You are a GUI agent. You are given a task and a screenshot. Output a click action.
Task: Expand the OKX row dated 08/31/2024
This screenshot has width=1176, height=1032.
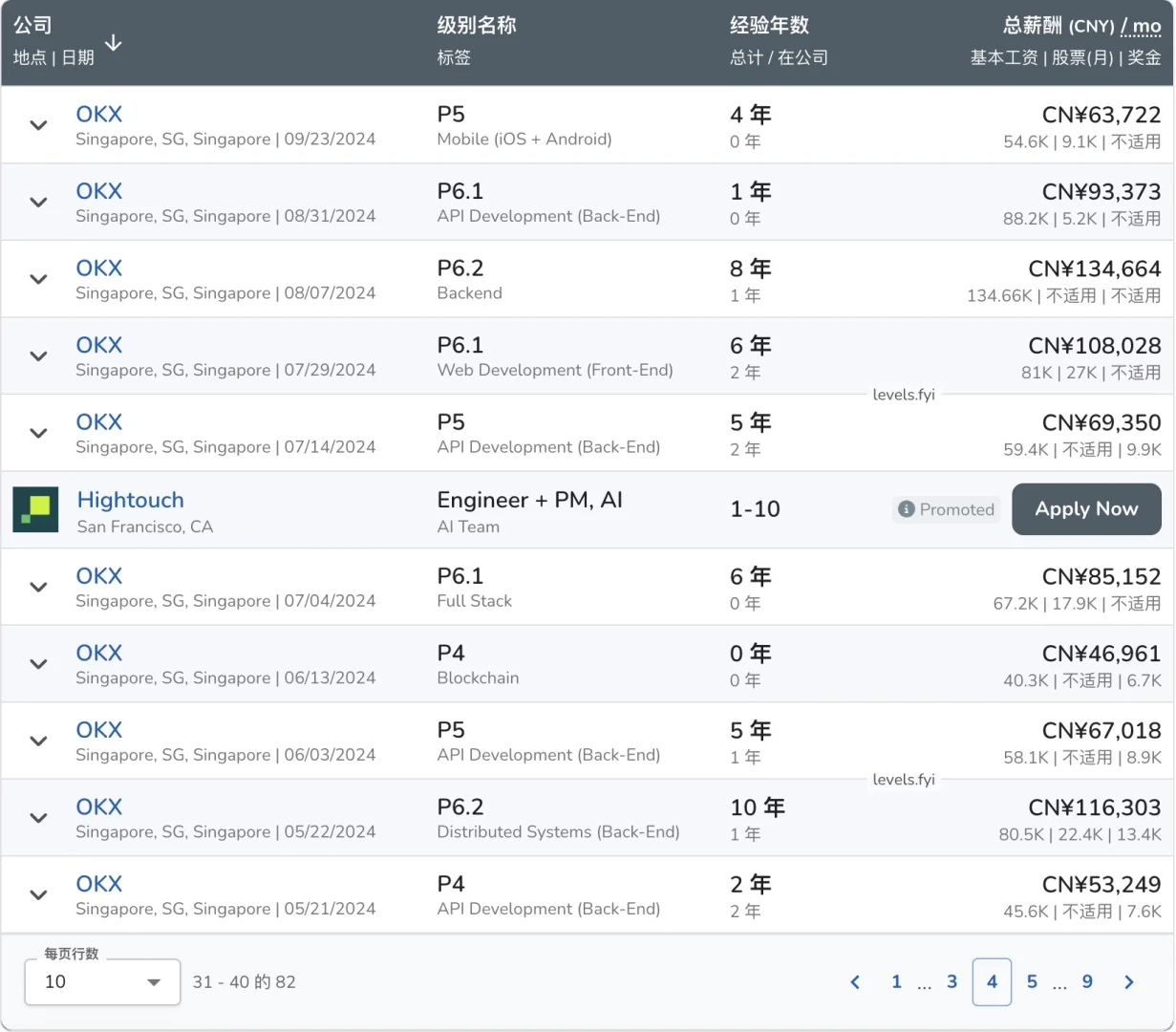click(38, 203)
